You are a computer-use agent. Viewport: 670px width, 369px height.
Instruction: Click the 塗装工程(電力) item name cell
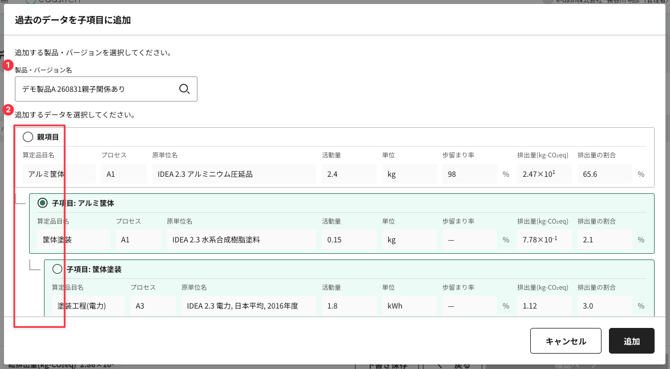(x=88, y=306)
